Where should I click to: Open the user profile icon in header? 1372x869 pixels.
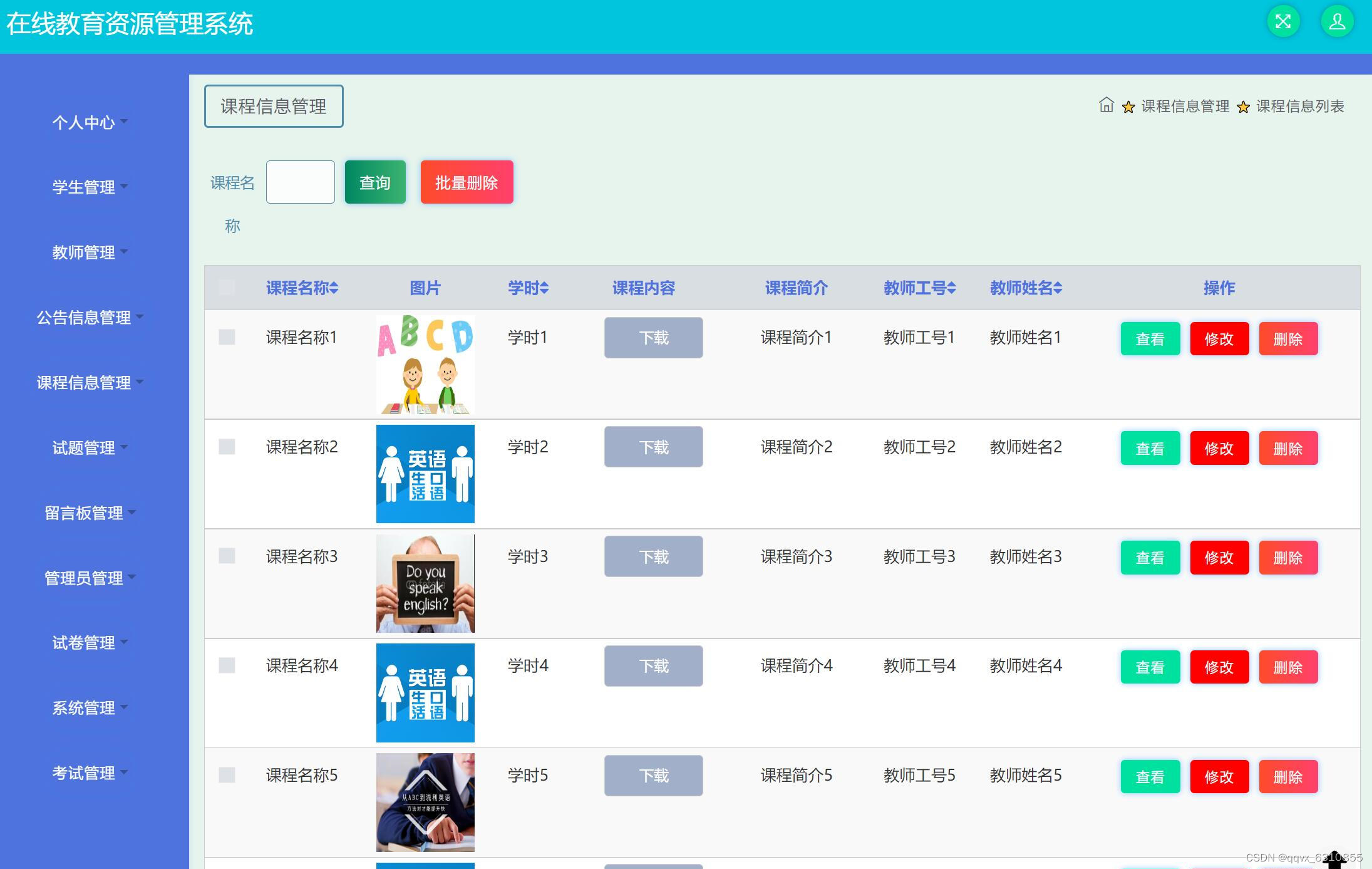click(1337, 22)
